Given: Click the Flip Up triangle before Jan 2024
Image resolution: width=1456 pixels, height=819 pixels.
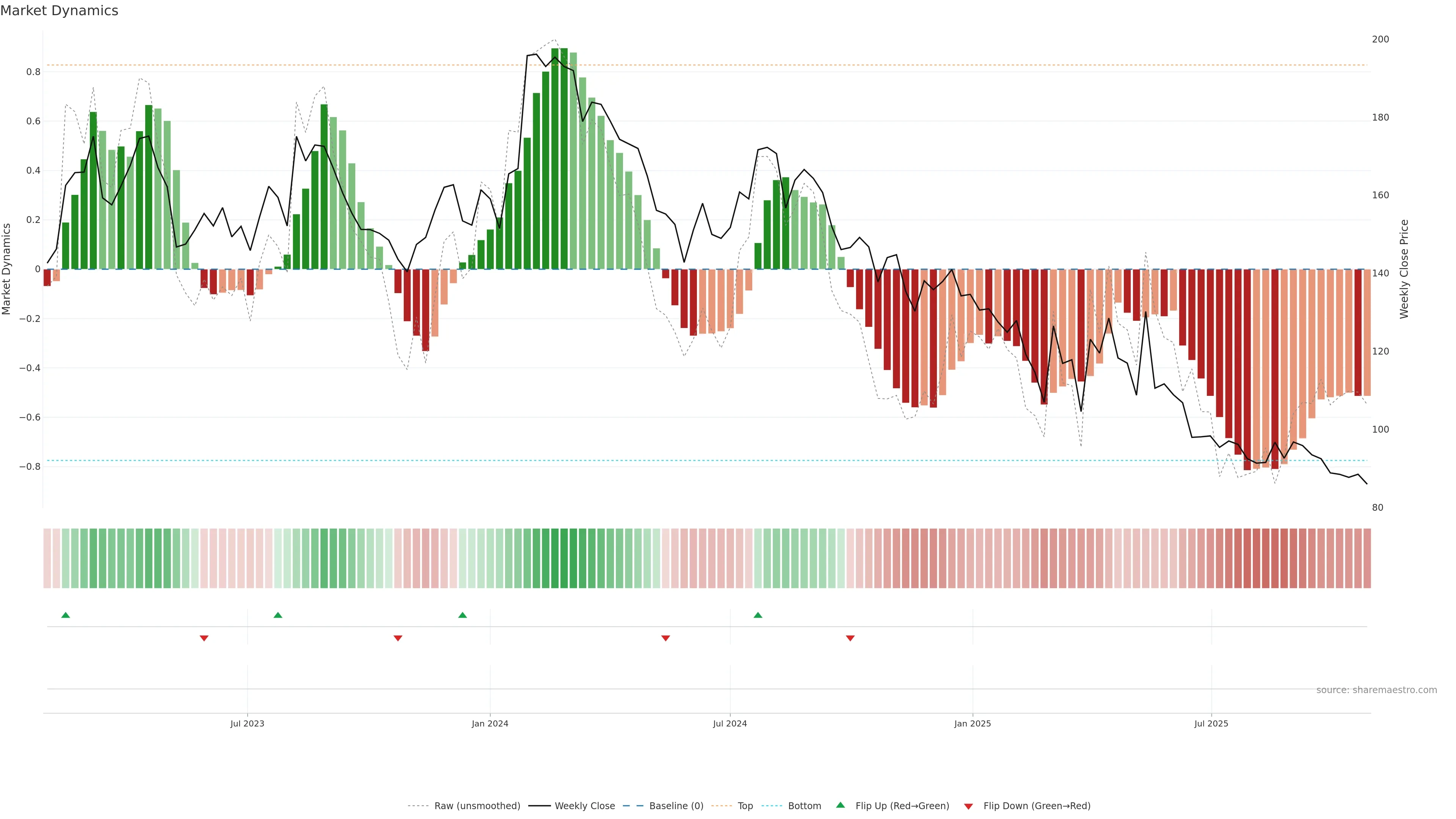Looking at the screenshot, I should tap(462, 615).
